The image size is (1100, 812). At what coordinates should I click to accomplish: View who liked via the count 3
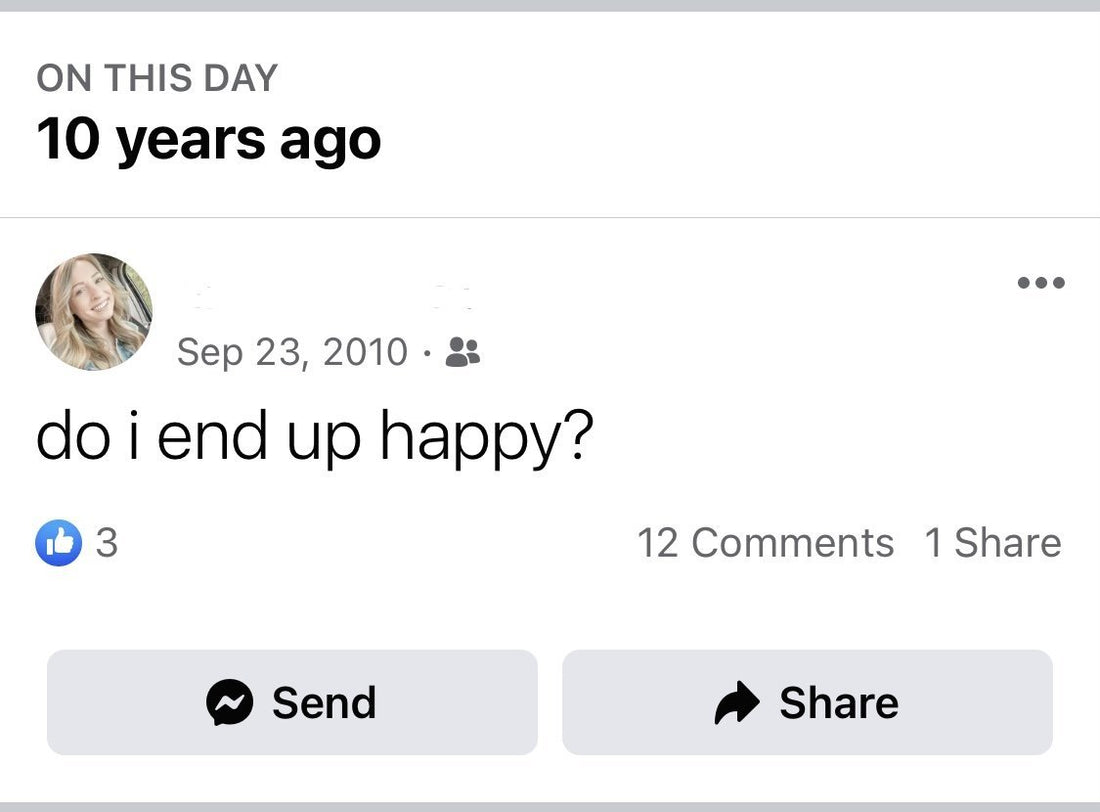click(106, 543)
